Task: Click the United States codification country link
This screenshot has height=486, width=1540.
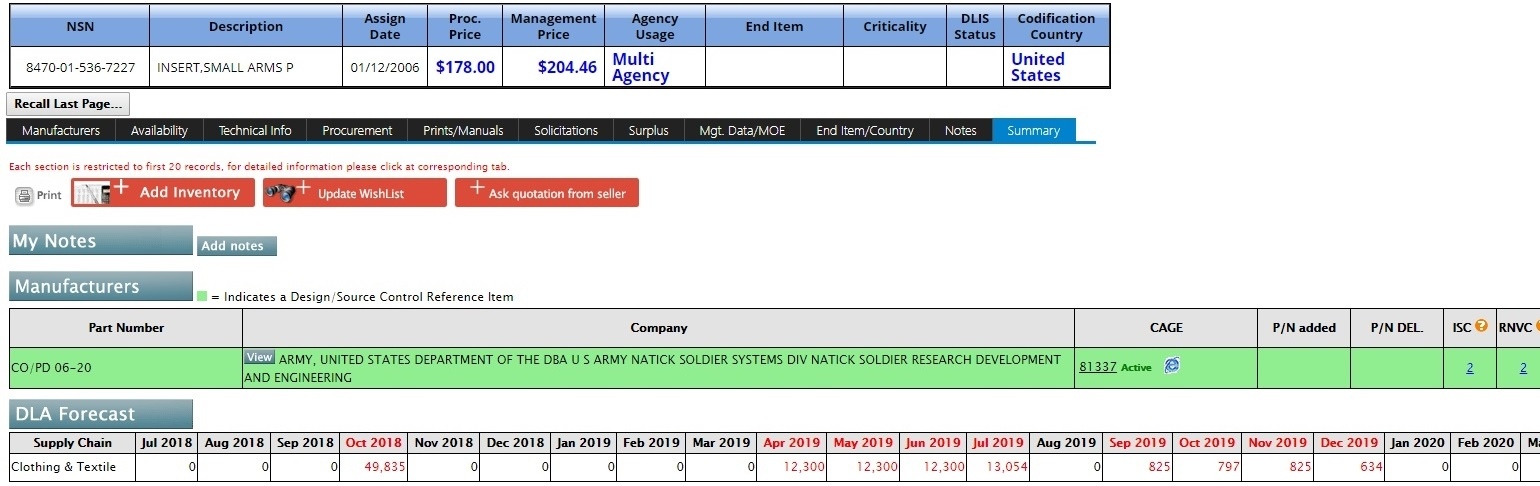Action: [x=1037, y=67]
